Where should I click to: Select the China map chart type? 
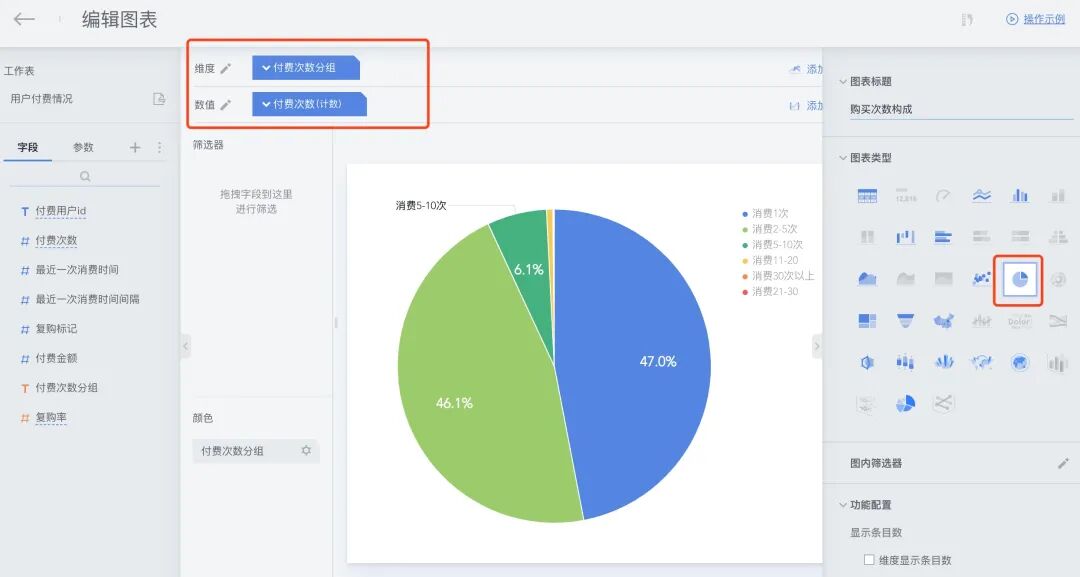click(943, 321)
